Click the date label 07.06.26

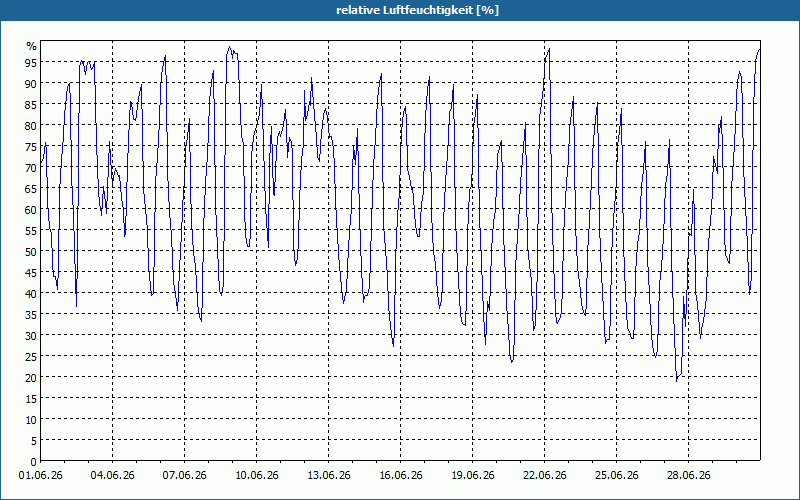click(x=184, y=475)
